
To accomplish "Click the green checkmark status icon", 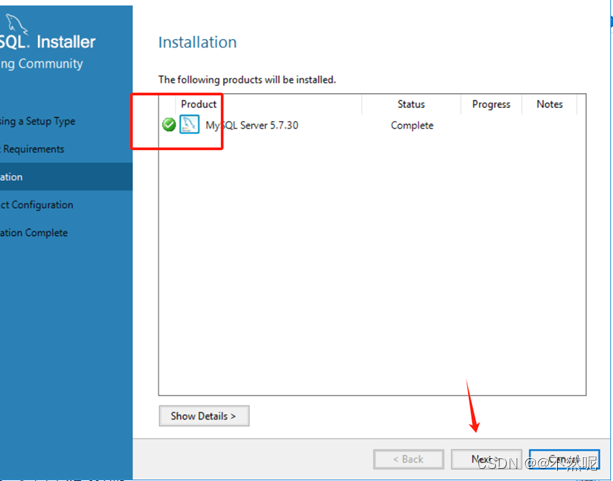I will [x=169, y=125].
